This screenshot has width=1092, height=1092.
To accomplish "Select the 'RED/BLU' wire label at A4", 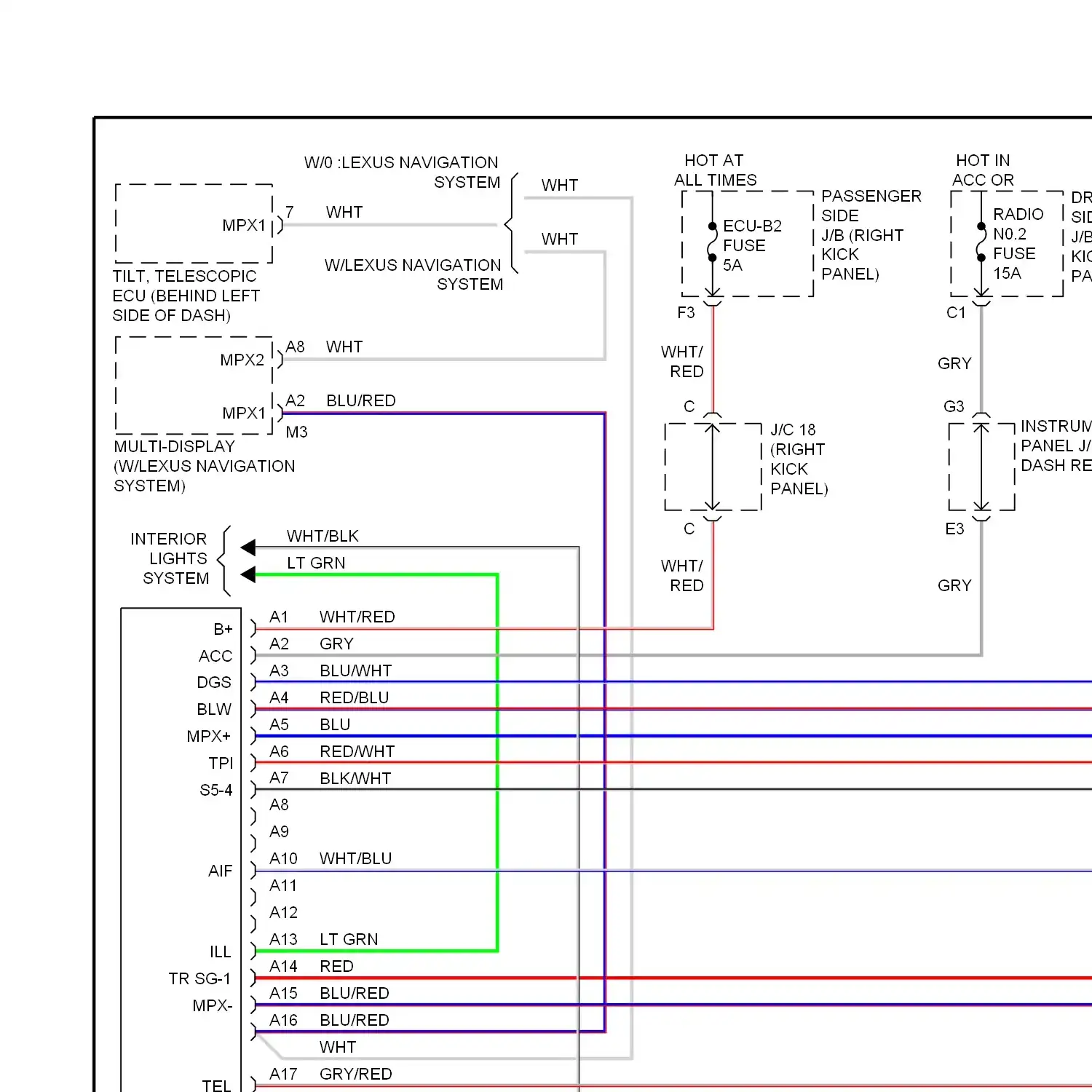I will [x=354, y=698].
